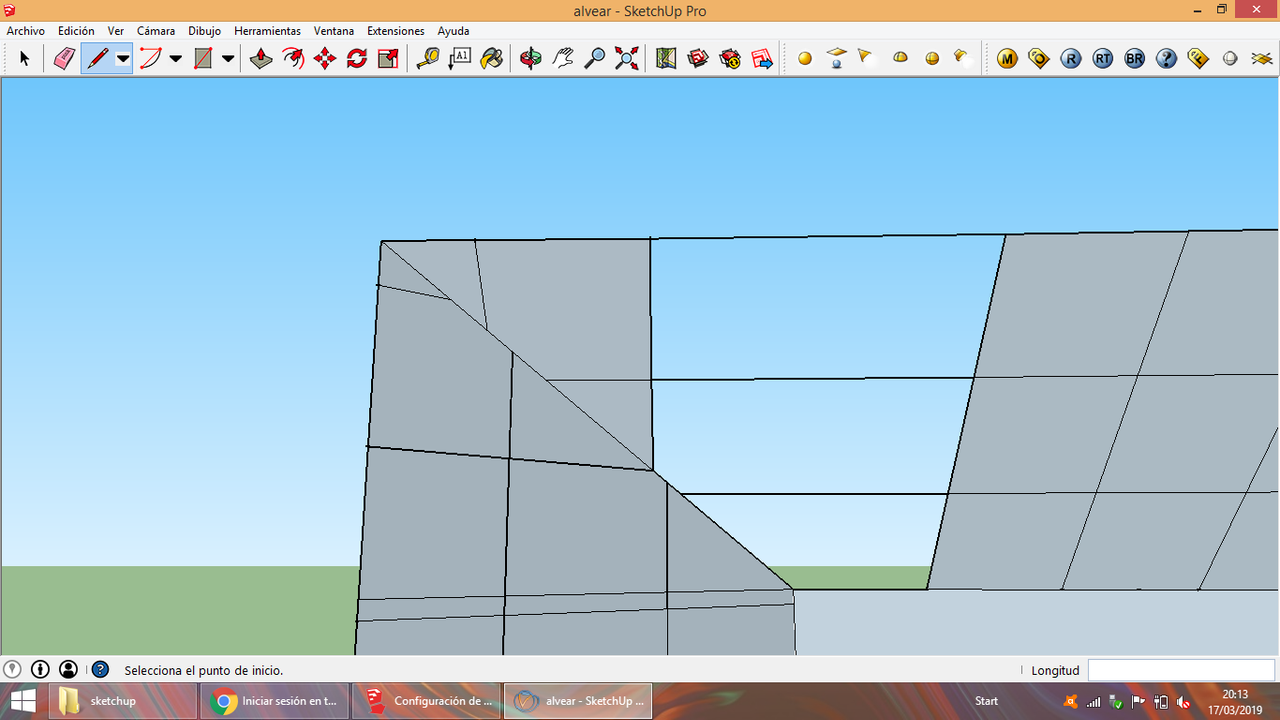1280x720 pixels.
Task: Select the Text label tool
Action: (460, 59)
